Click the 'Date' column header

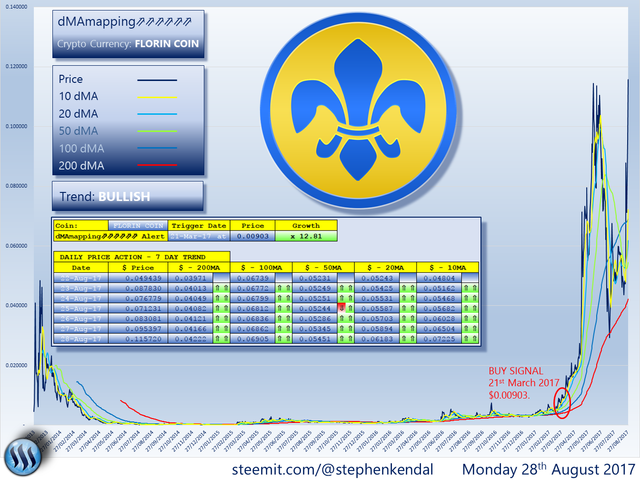pyautogui.click(x=81, y=268)
